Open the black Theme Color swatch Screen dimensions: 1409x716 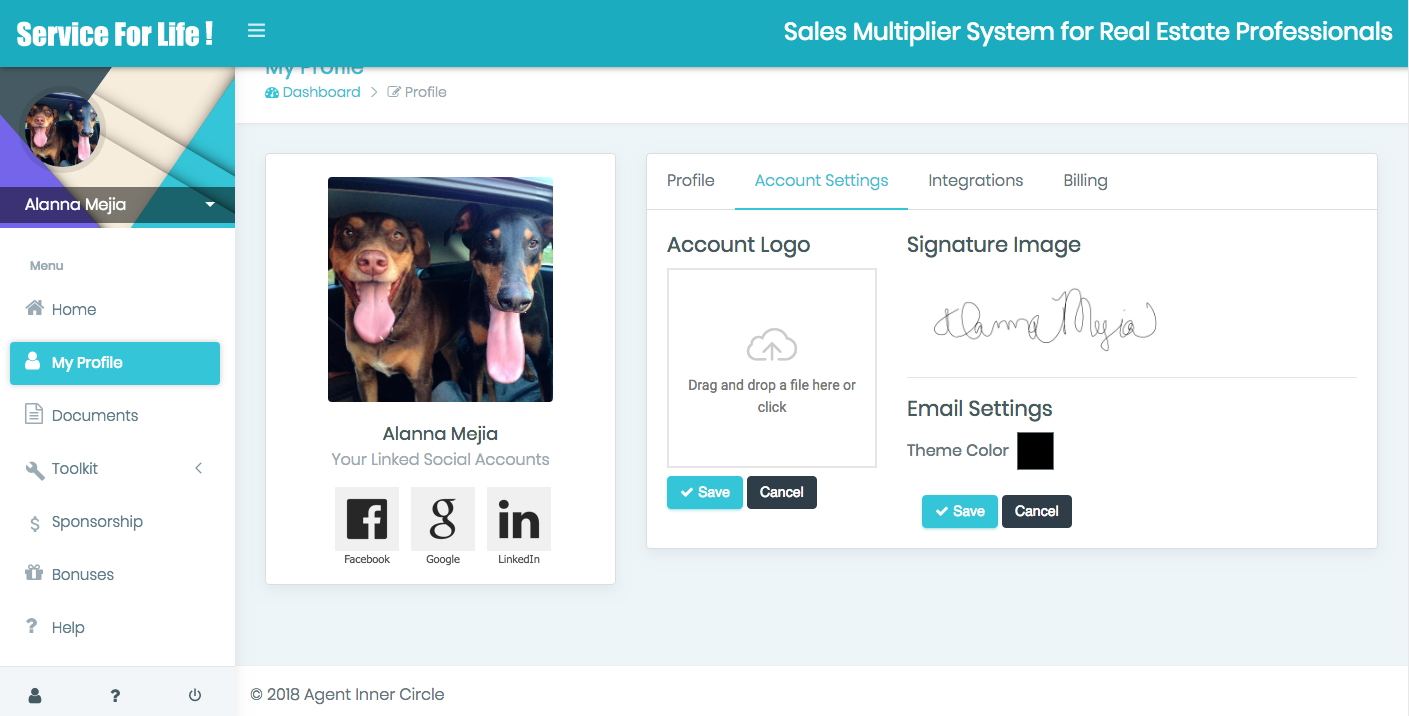[x=1035, y=451]
